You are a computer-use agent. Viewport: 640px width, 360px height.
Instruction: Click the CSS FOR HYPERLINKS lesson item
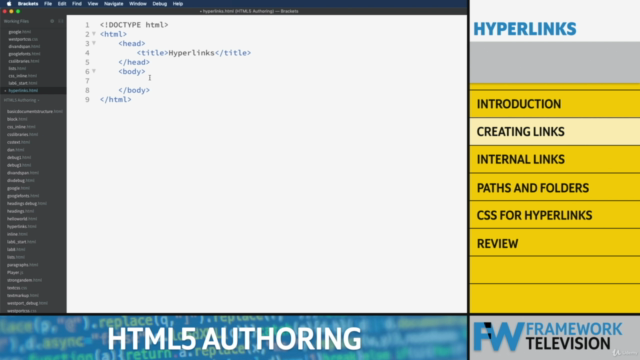[555, 215]
